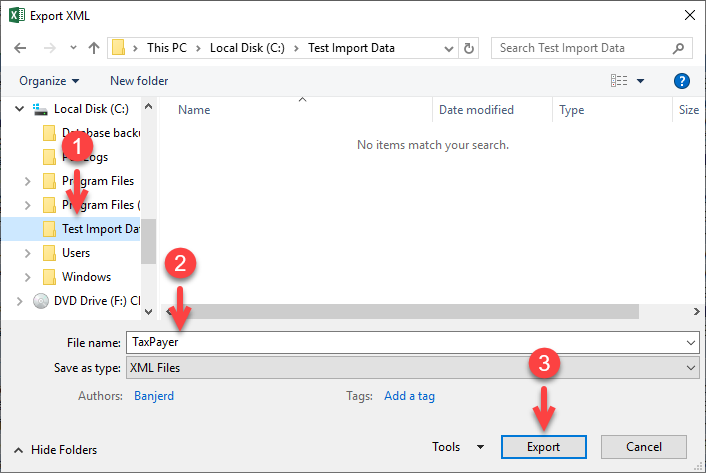The image size is (706, 473).
Task: Click the change view icon
Action: pyautogui.click(x=619, y=81)
